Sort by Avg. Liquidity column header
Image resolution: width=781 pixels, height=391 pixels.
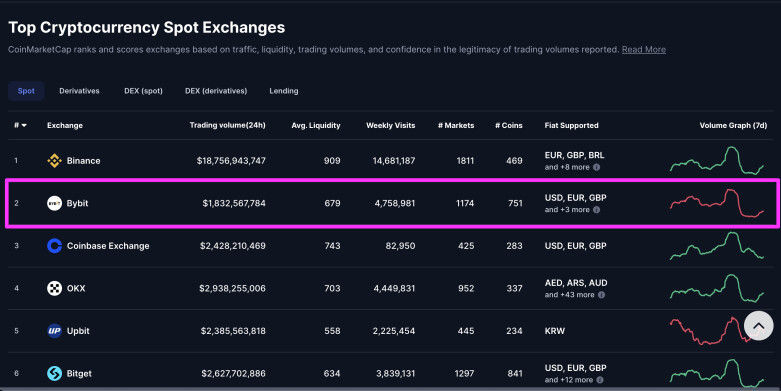[x=316, y=126]
